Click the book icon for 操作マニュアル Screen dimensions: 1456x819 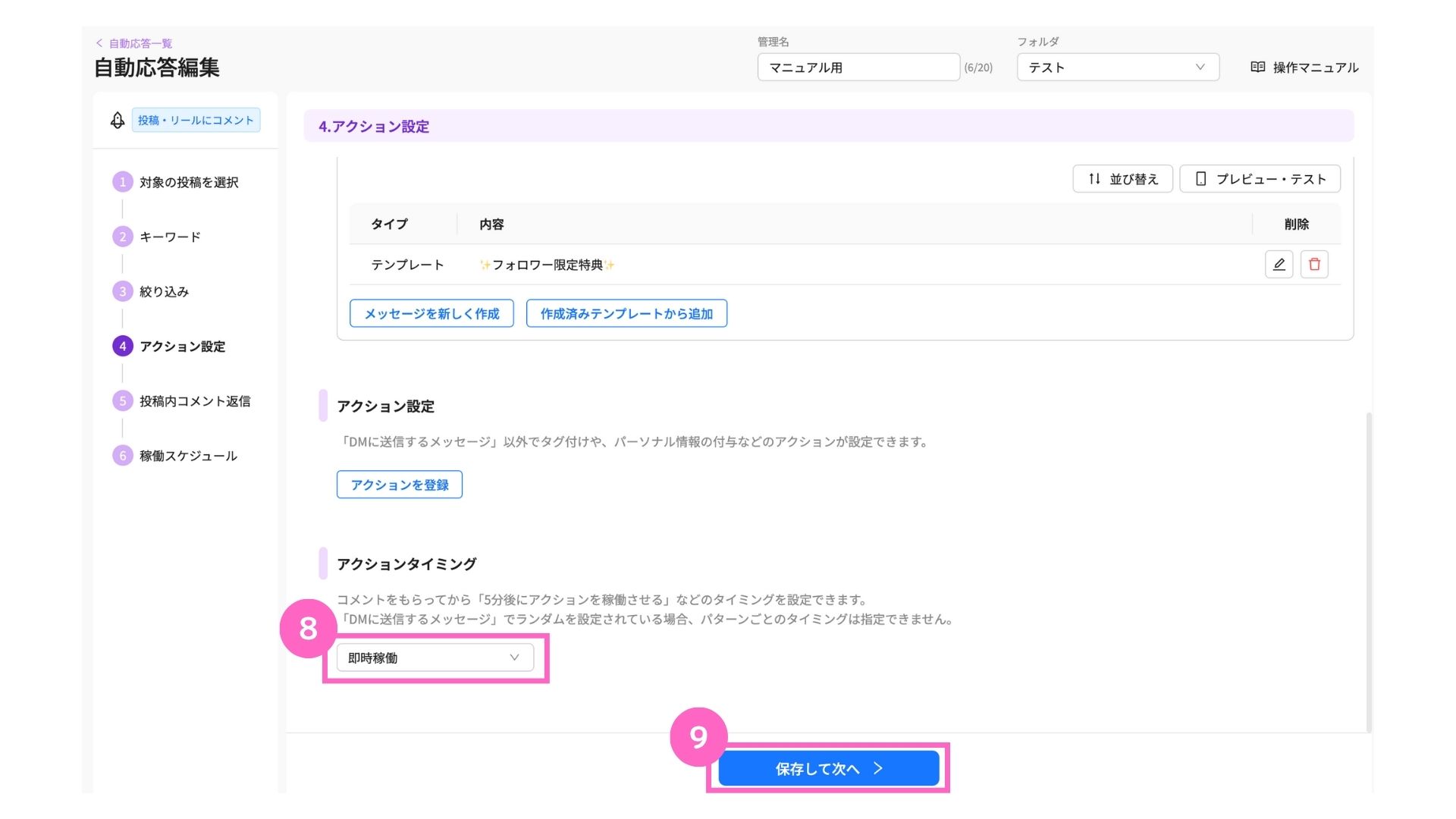1257,67
